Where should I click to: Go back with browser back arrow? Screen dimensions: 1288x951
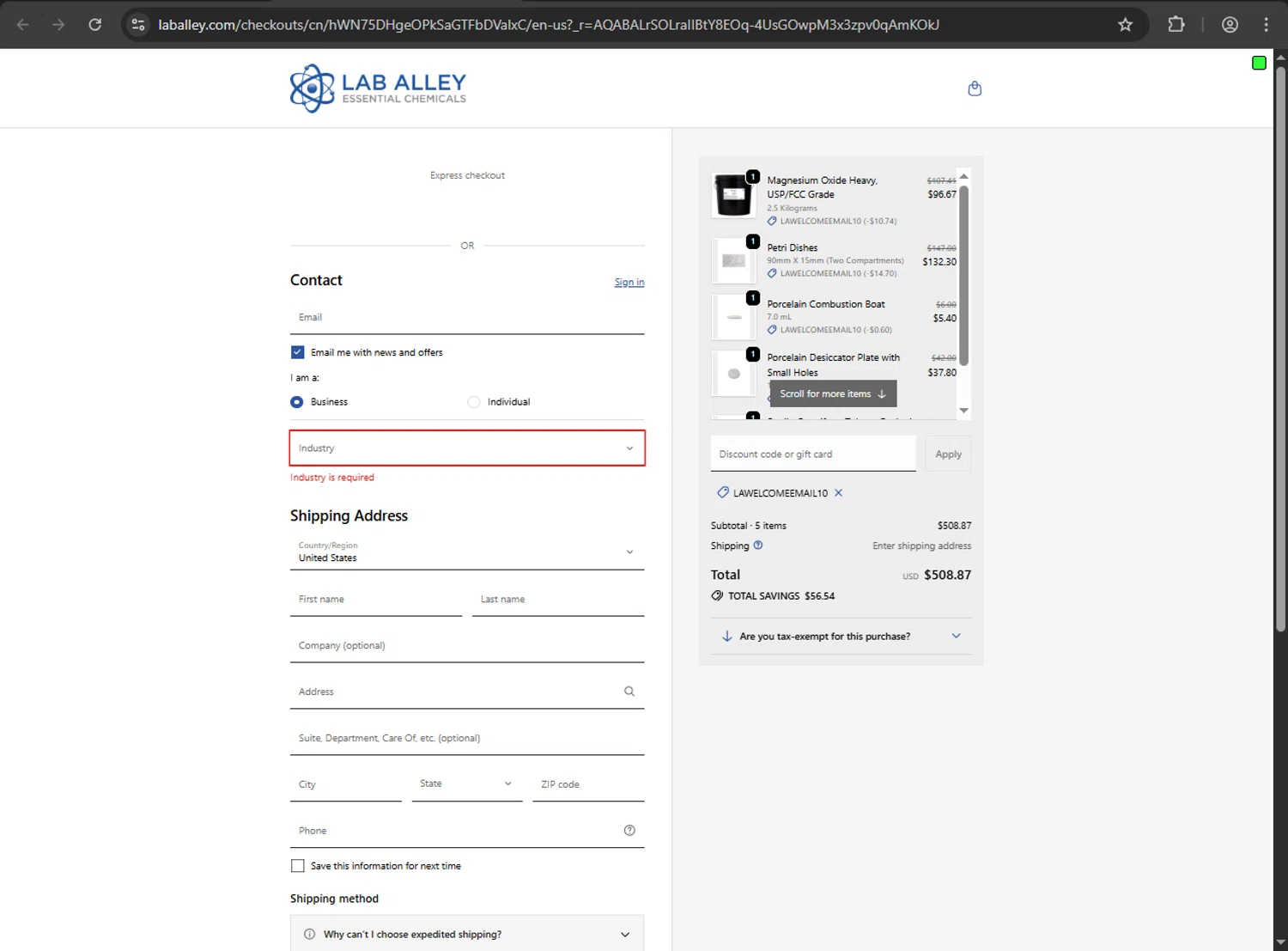pyautogui.click(x=23, y=24)
